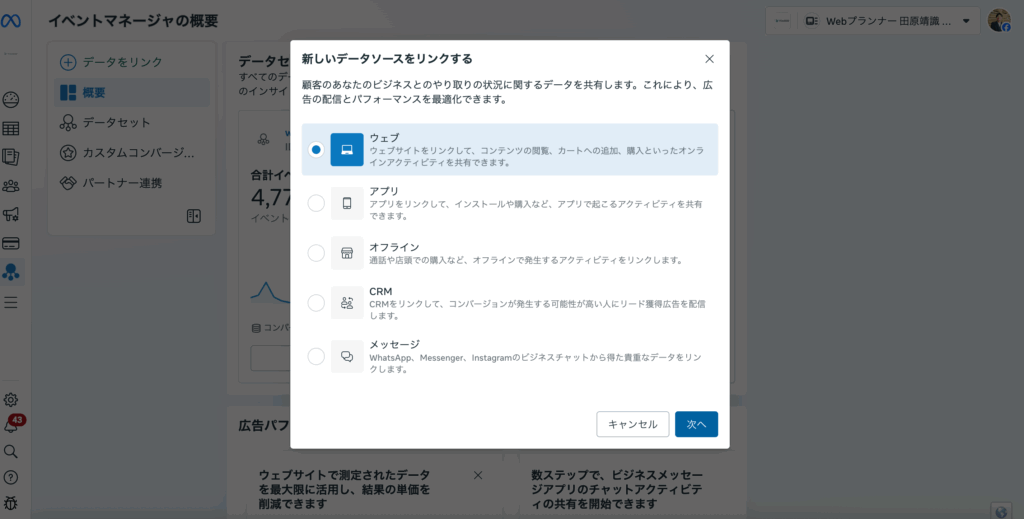Open settings gear in left sidebar
The image size is (1024, 519).
coord(12,400)
